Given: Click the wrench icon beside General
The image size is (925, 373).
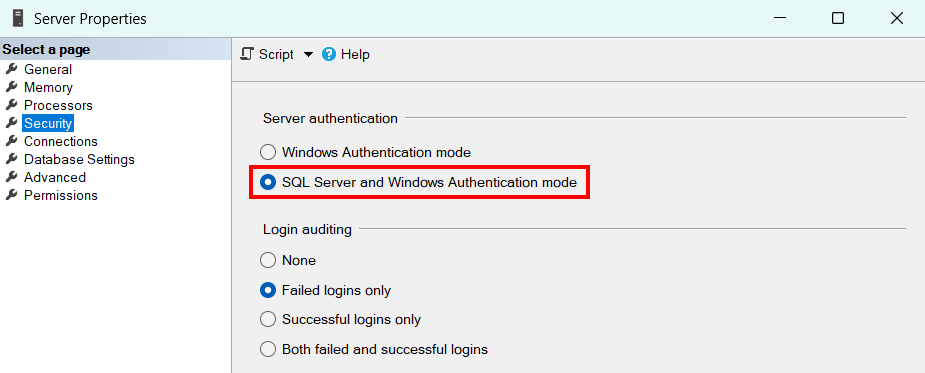Looking at the screenshot, I should pyautogui.click(x=11, y=69).
